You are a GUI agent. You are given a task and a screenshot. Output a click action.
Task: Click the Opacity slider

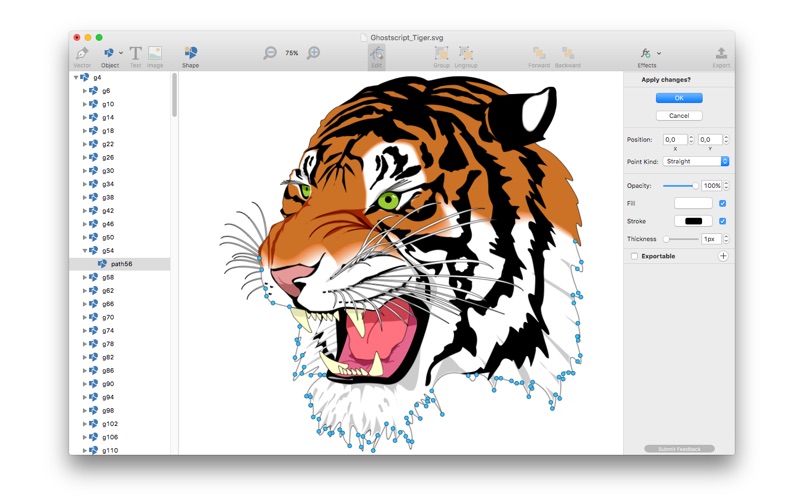[x=681, y=186]
